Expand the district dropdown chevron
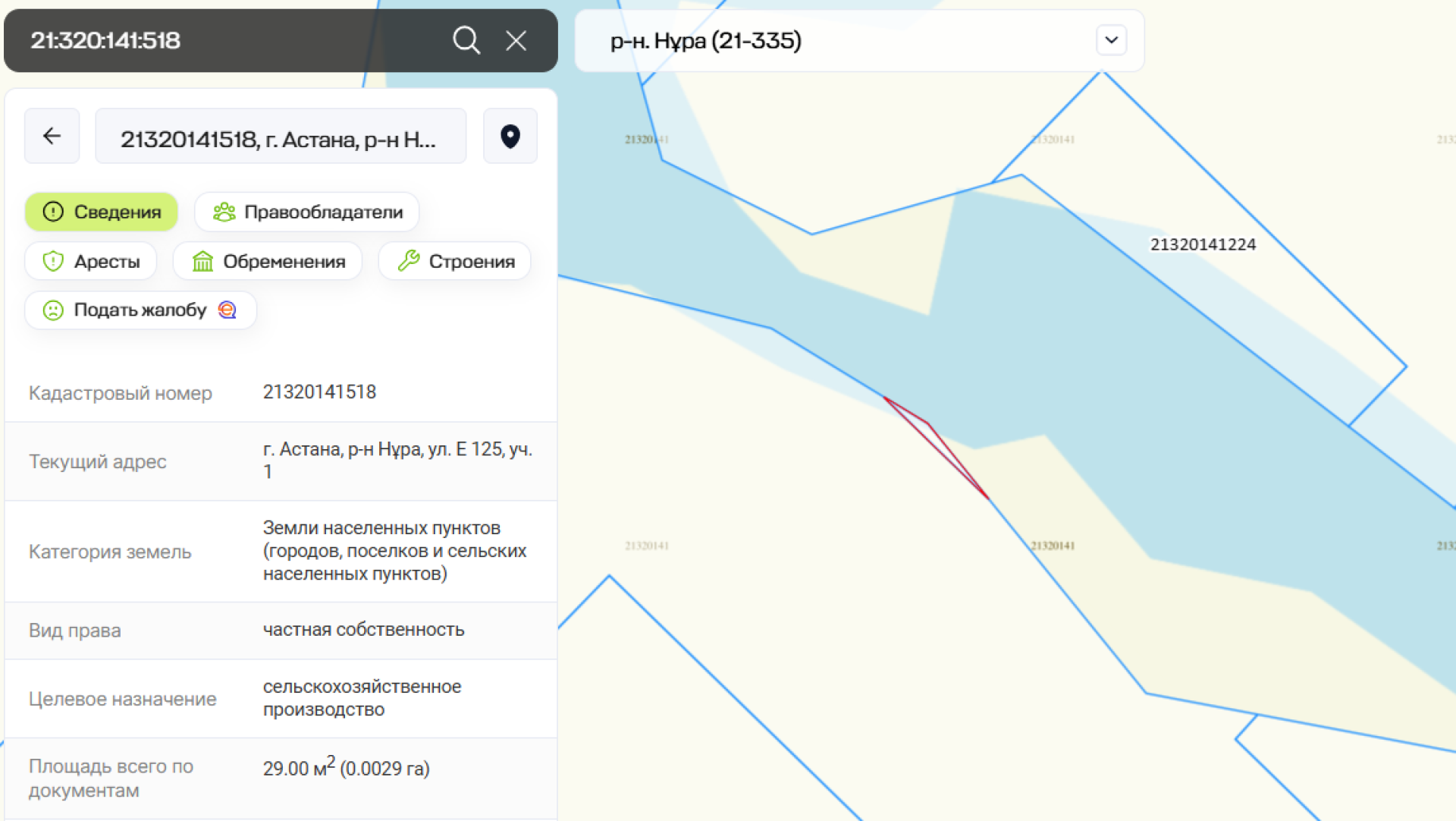Image resolution: width=1456 pixels, height=821 pixels. point(1111,40)
